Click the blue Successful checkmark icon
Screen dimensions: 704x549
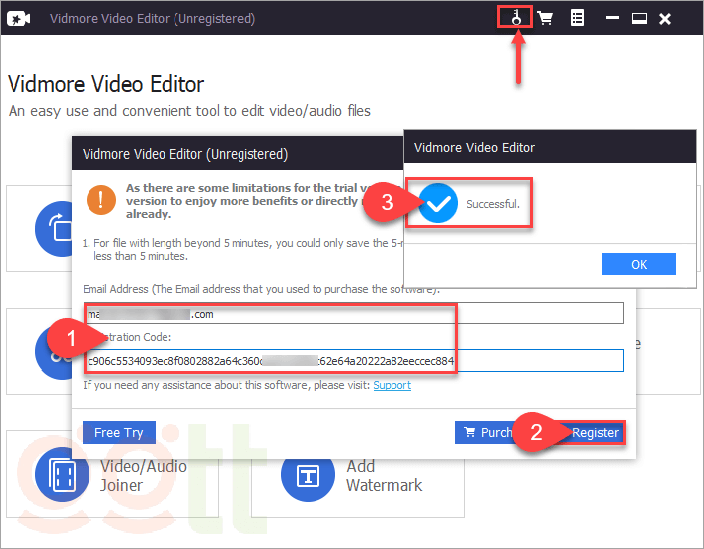click(438, 203)
